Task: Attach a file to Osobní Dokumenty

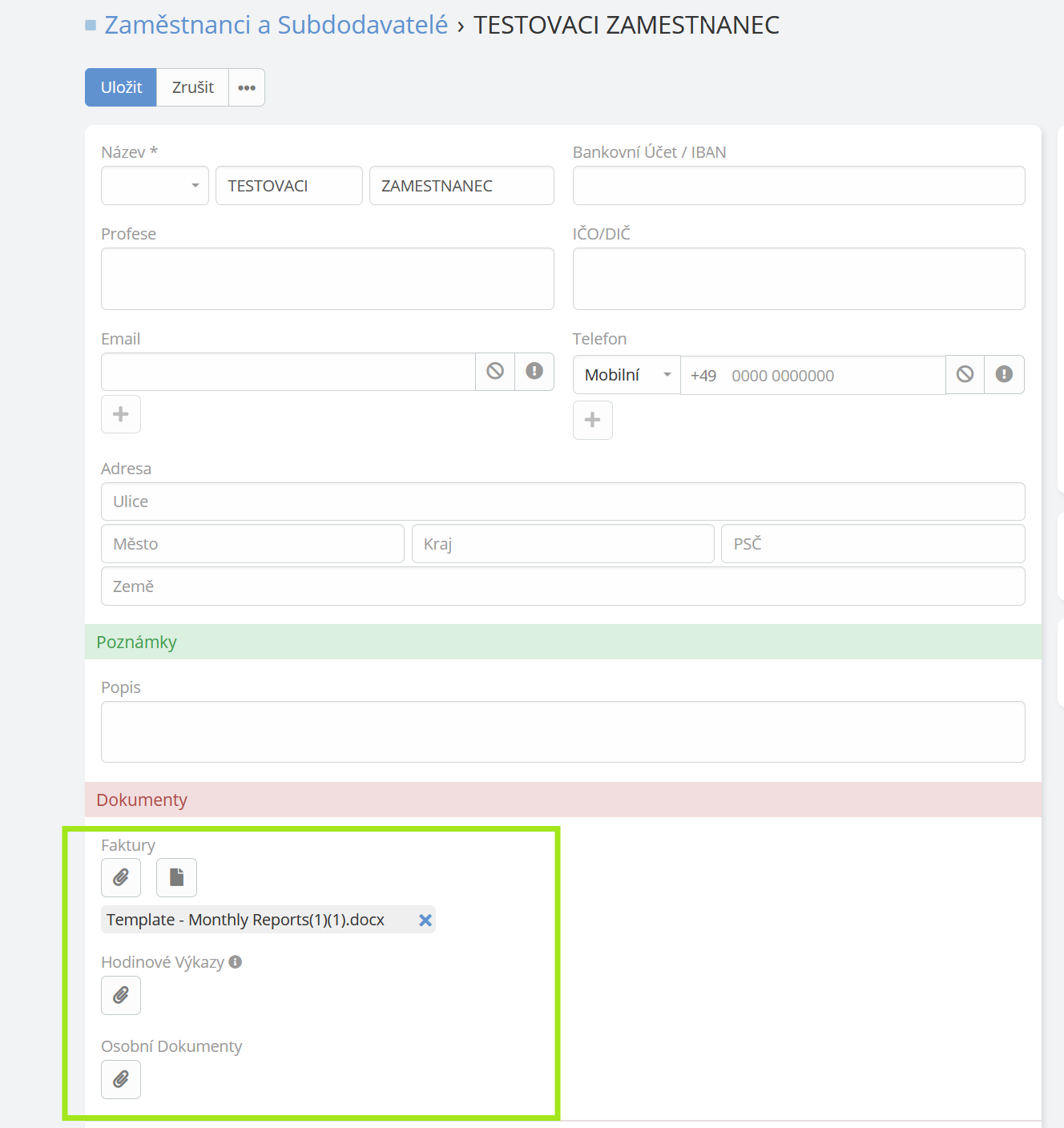Action: [x=121, y=1079]
